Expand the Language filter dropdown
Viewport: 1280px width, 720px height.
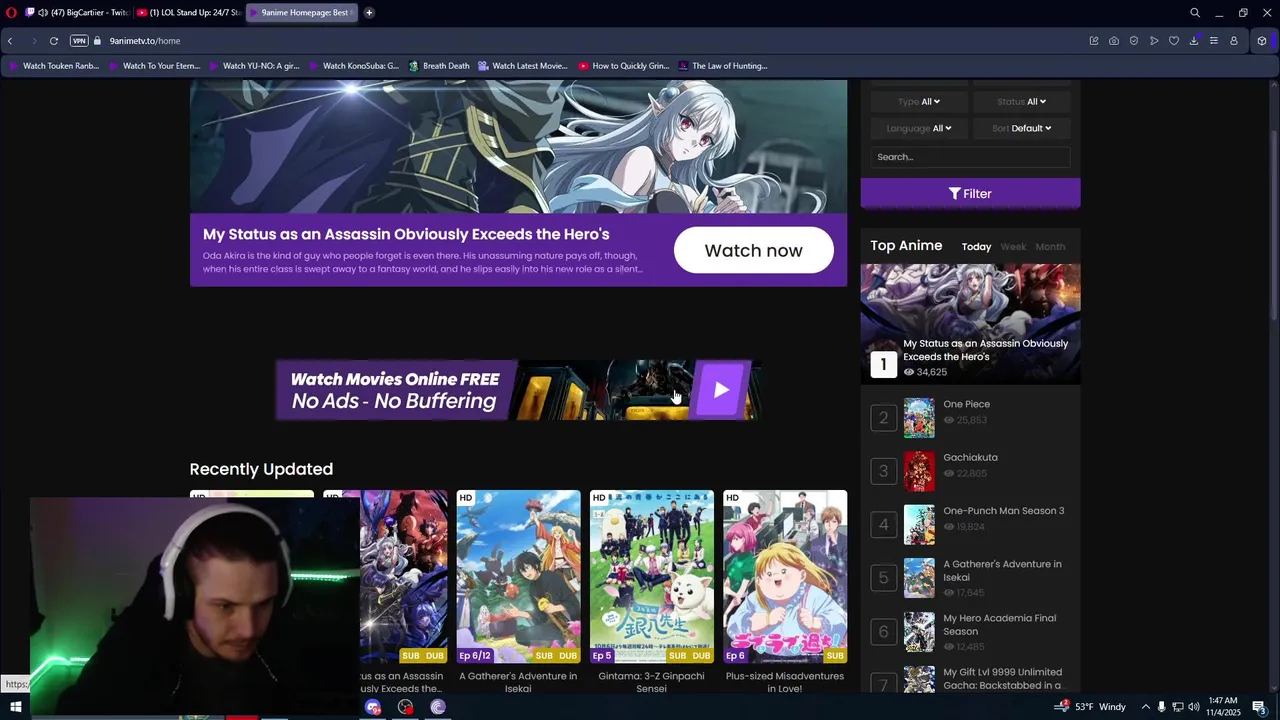[x=918, y=128]
